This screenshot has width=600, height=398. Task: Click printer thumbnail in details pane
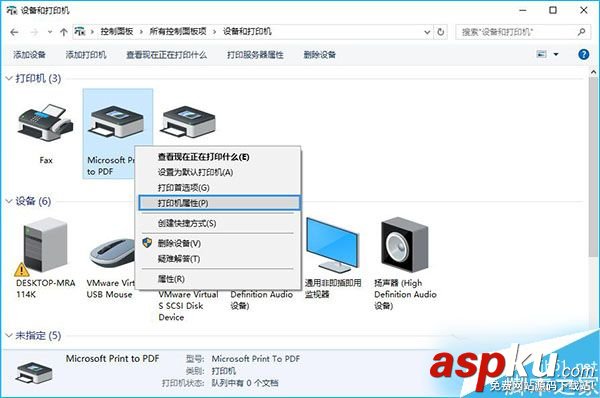coord(34,373)
